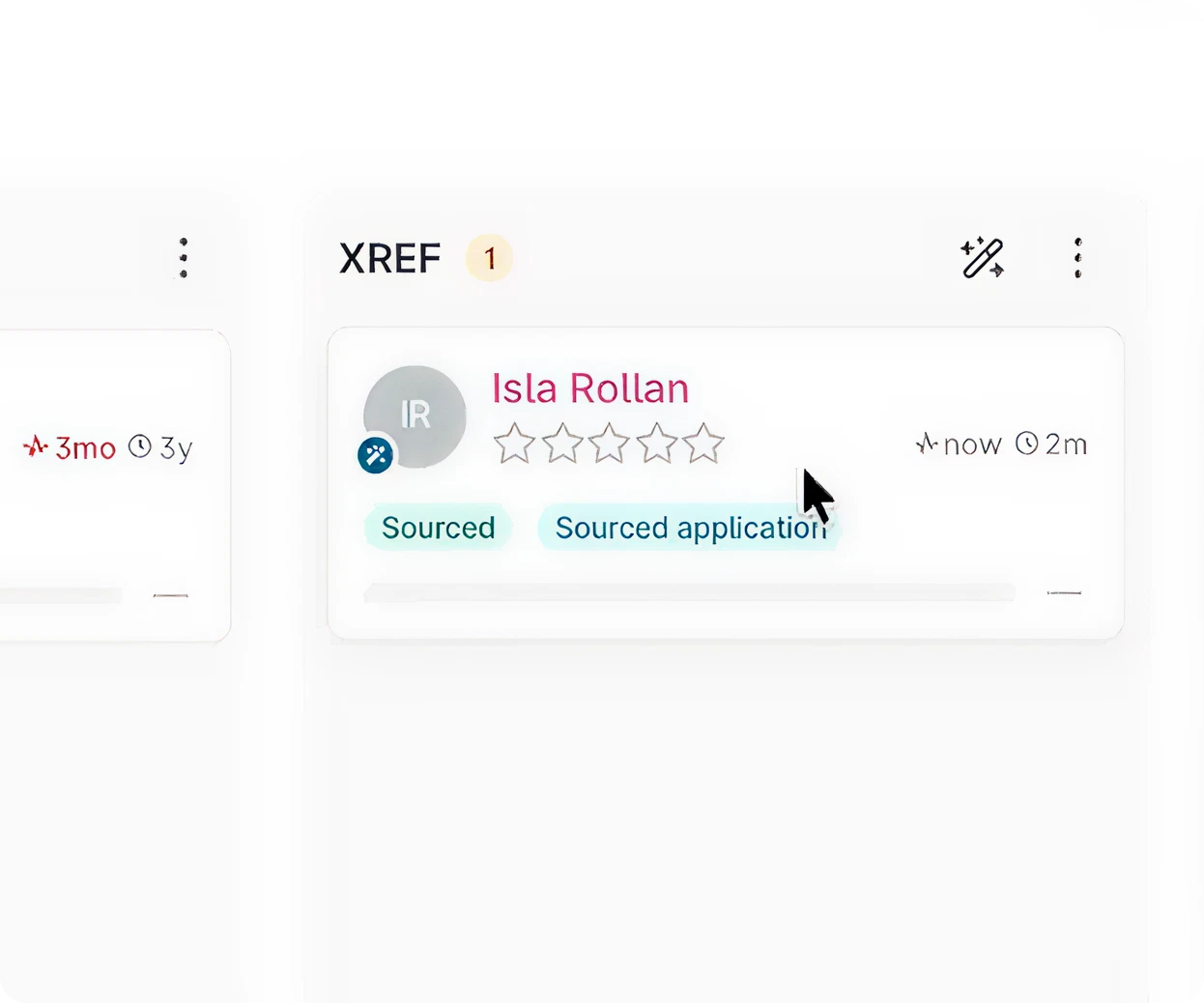The height and width of the screenshot is (1003, 1204).
Task: Open options menu at top right of XREF column
Action: (1076, 257)
